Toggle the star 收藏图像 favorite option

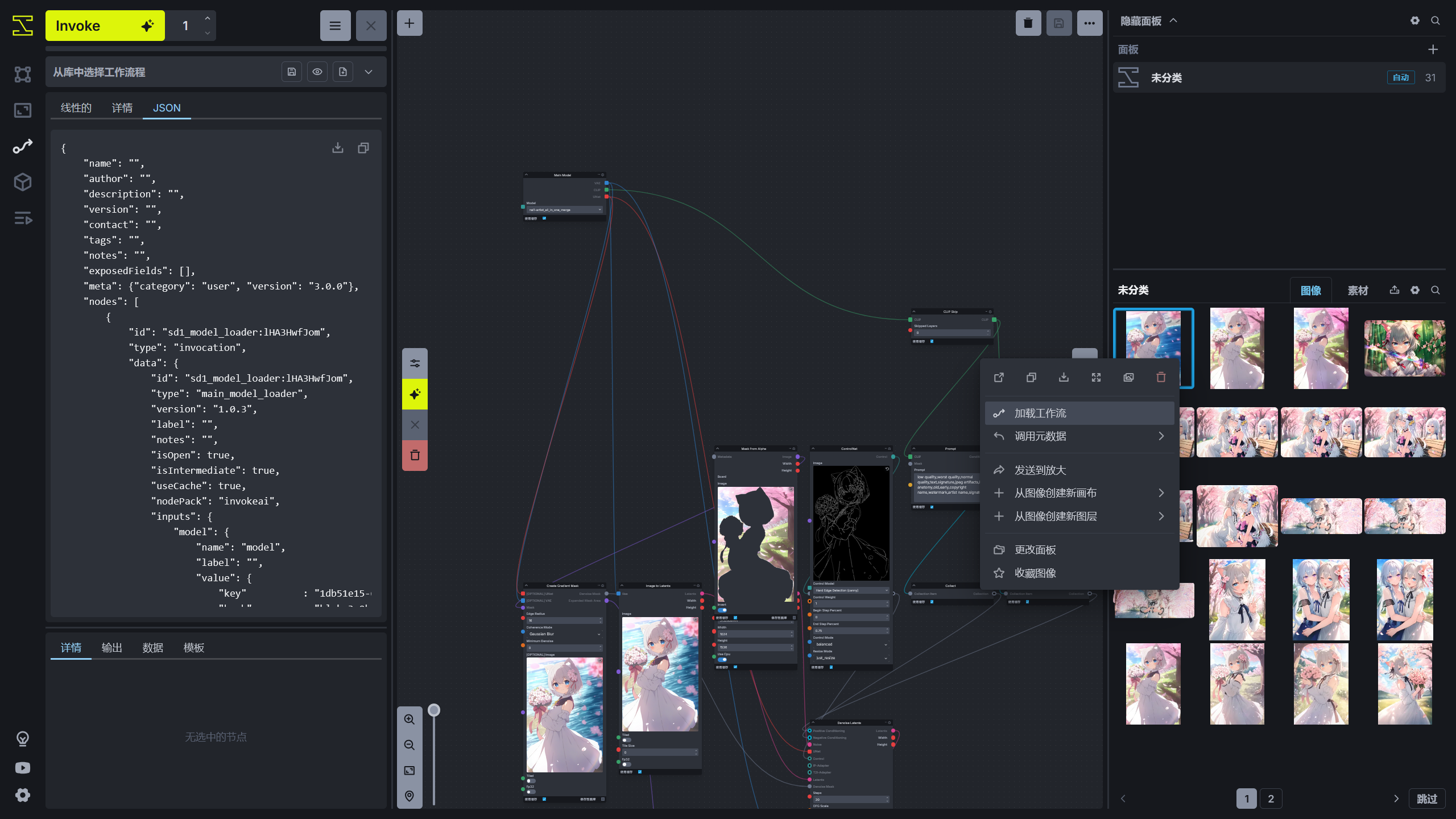1035,573
